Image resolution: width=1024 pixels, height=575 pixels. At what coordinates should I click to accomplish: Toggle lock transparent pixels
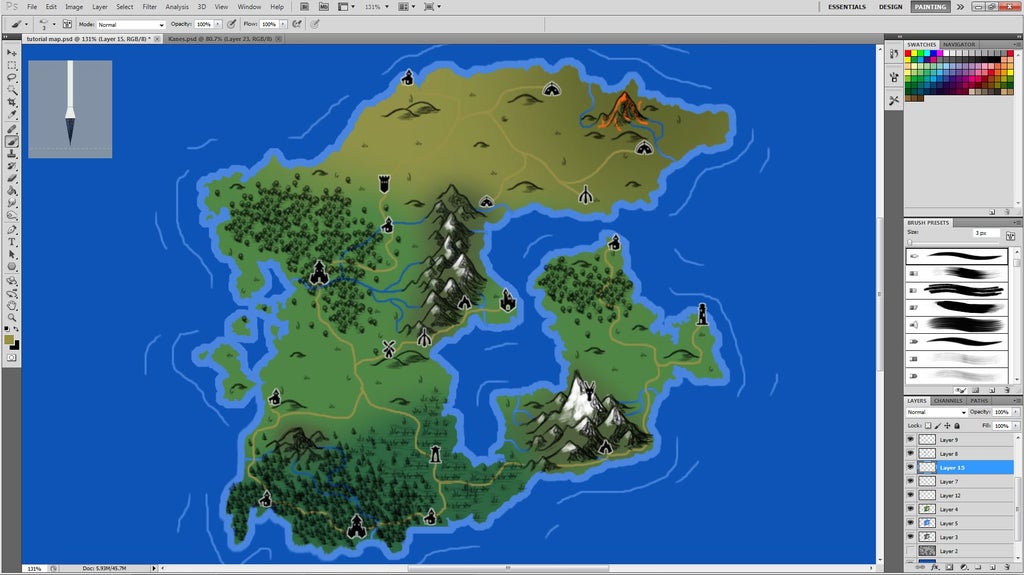pyautogui.click(x=928, y=425)
